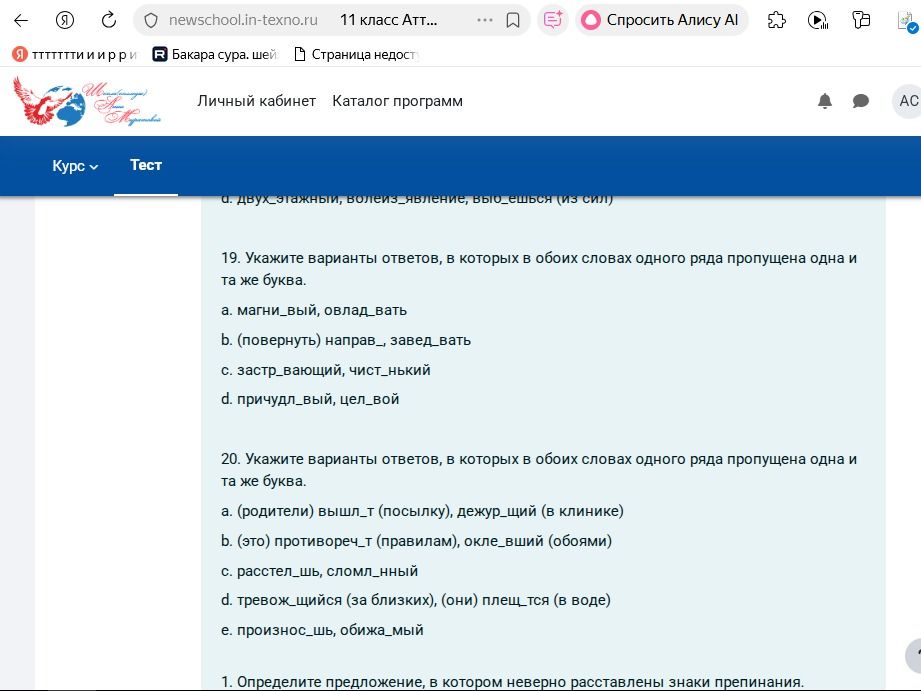The image size is (921, 691).
Task: Reload the page with the refresh icon
Action: pyautogui.click(x=109, y=21)
